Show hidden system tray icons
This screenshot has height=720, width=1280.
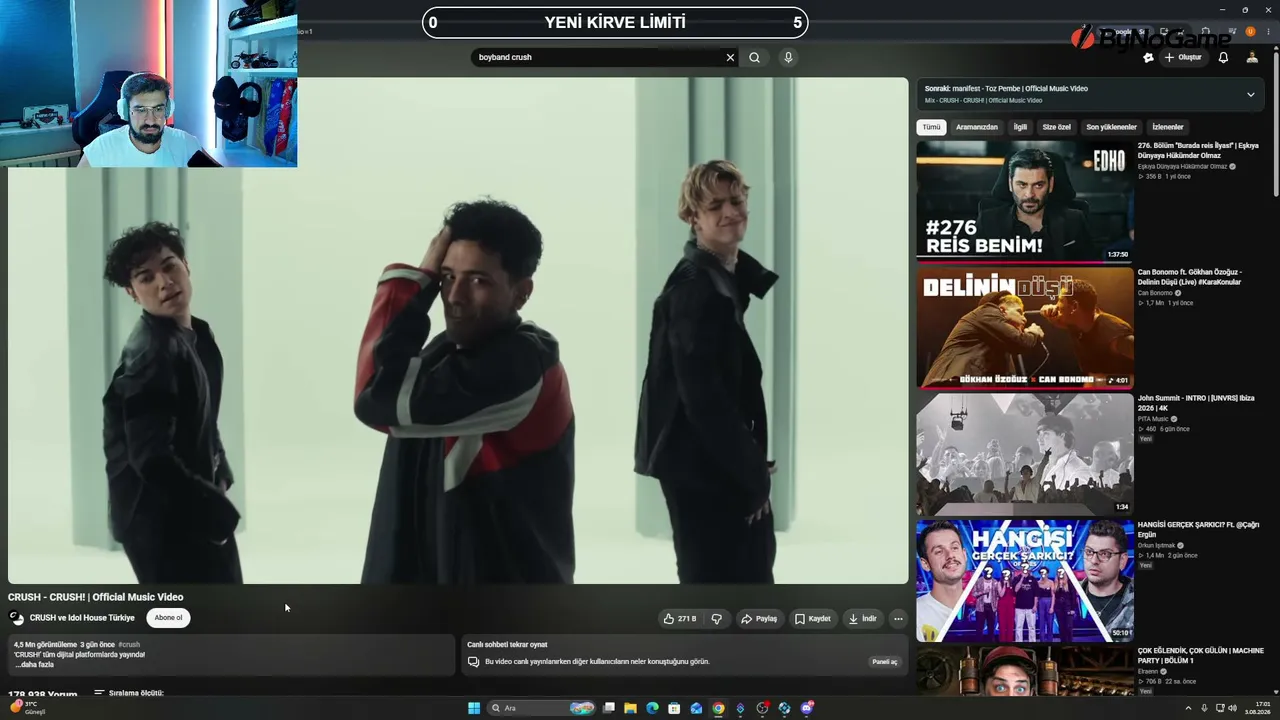pyautogui.click(x=1188, y=708)
